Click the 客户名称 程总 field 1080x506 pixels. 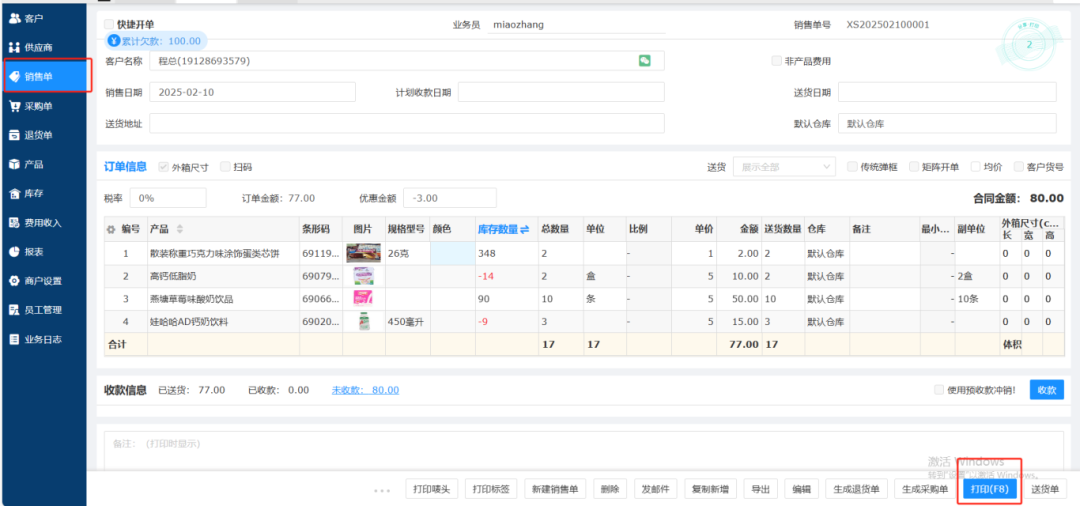(406, 61)
